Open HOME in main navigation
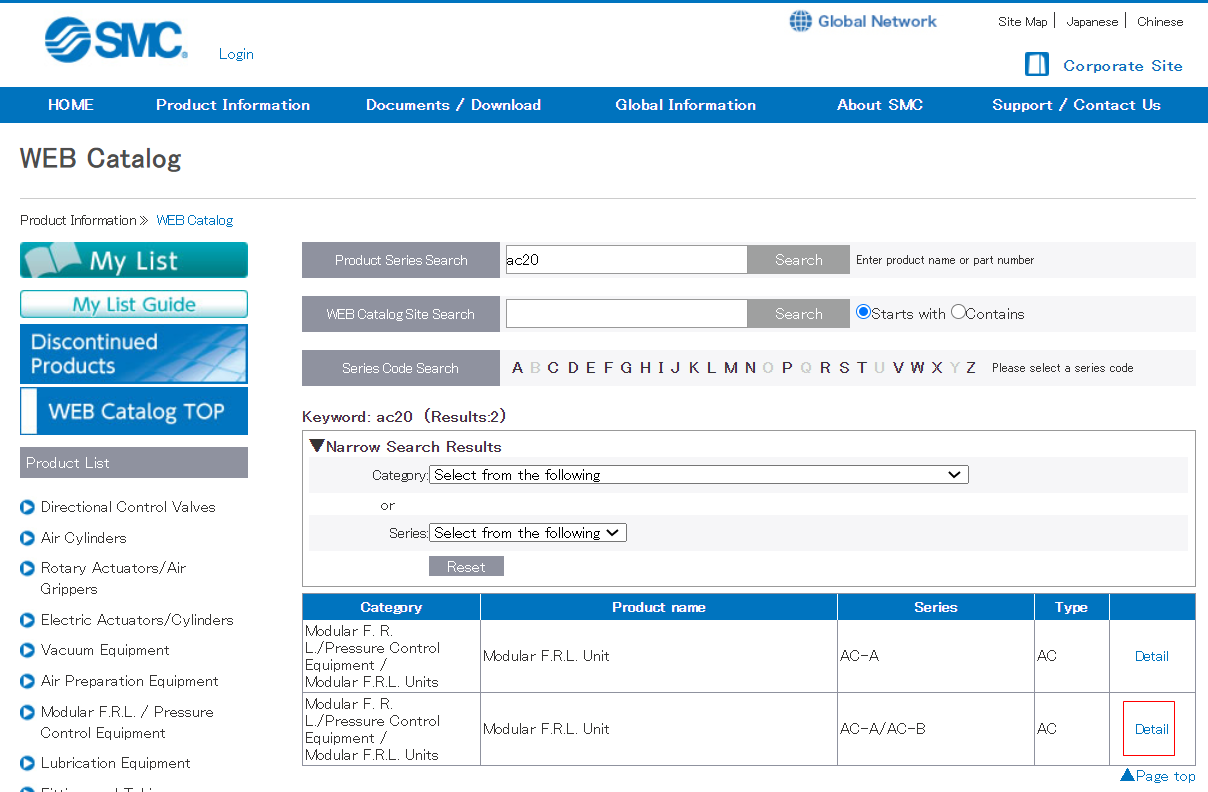Screen dimensions: 1208x792 [71, 105]
